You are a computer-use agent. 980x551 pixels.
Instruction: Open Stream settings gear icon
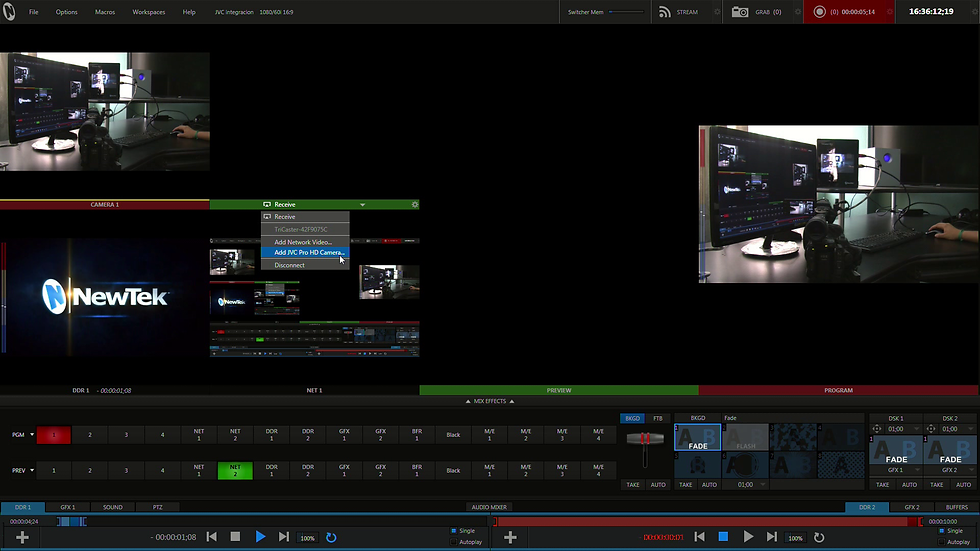point(717,12)
